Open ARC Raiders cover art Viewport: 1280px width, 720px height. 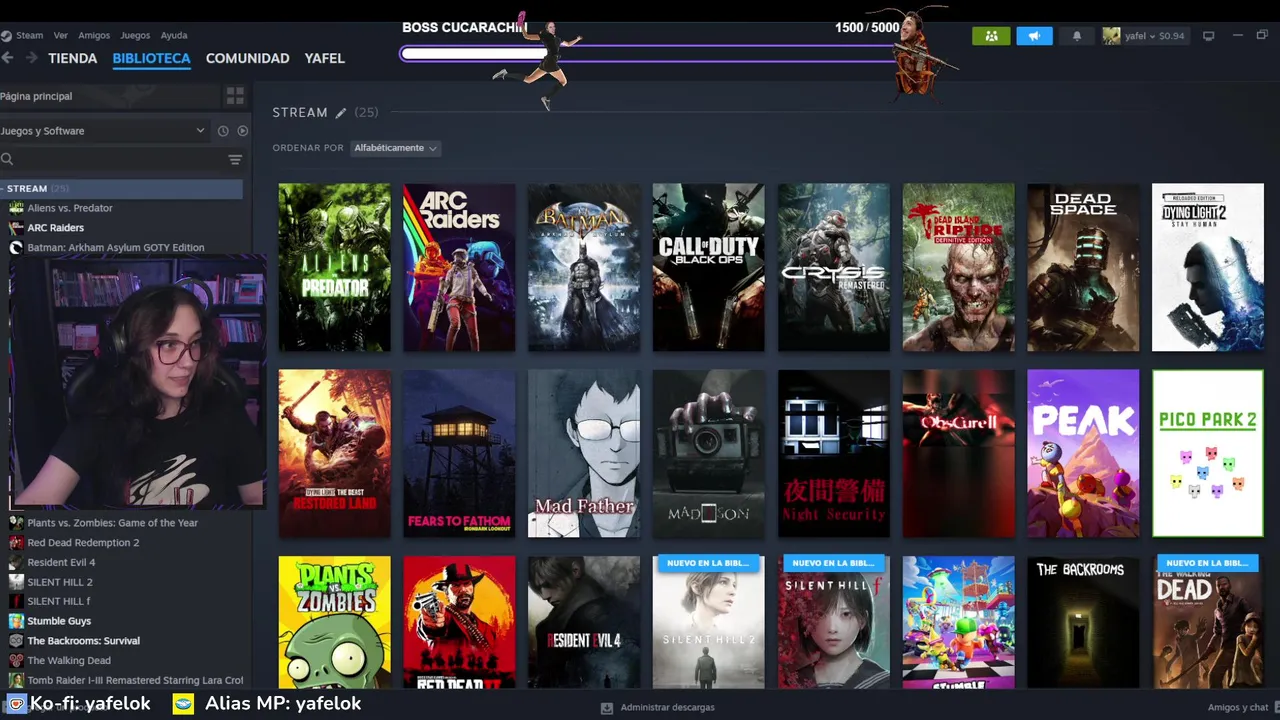pyautogui.click(x=459, y=267)
